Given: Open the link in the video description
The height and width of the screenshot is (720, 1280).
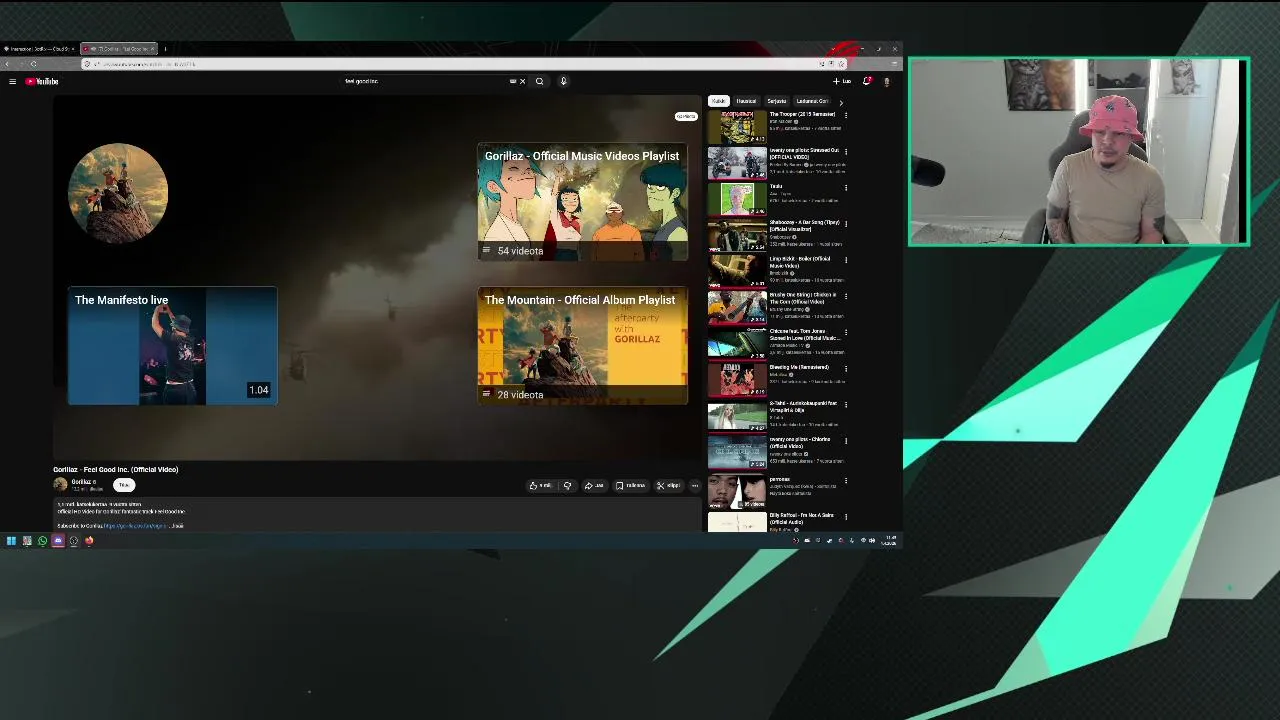Looking at the screenshot, I should (135, 526).
